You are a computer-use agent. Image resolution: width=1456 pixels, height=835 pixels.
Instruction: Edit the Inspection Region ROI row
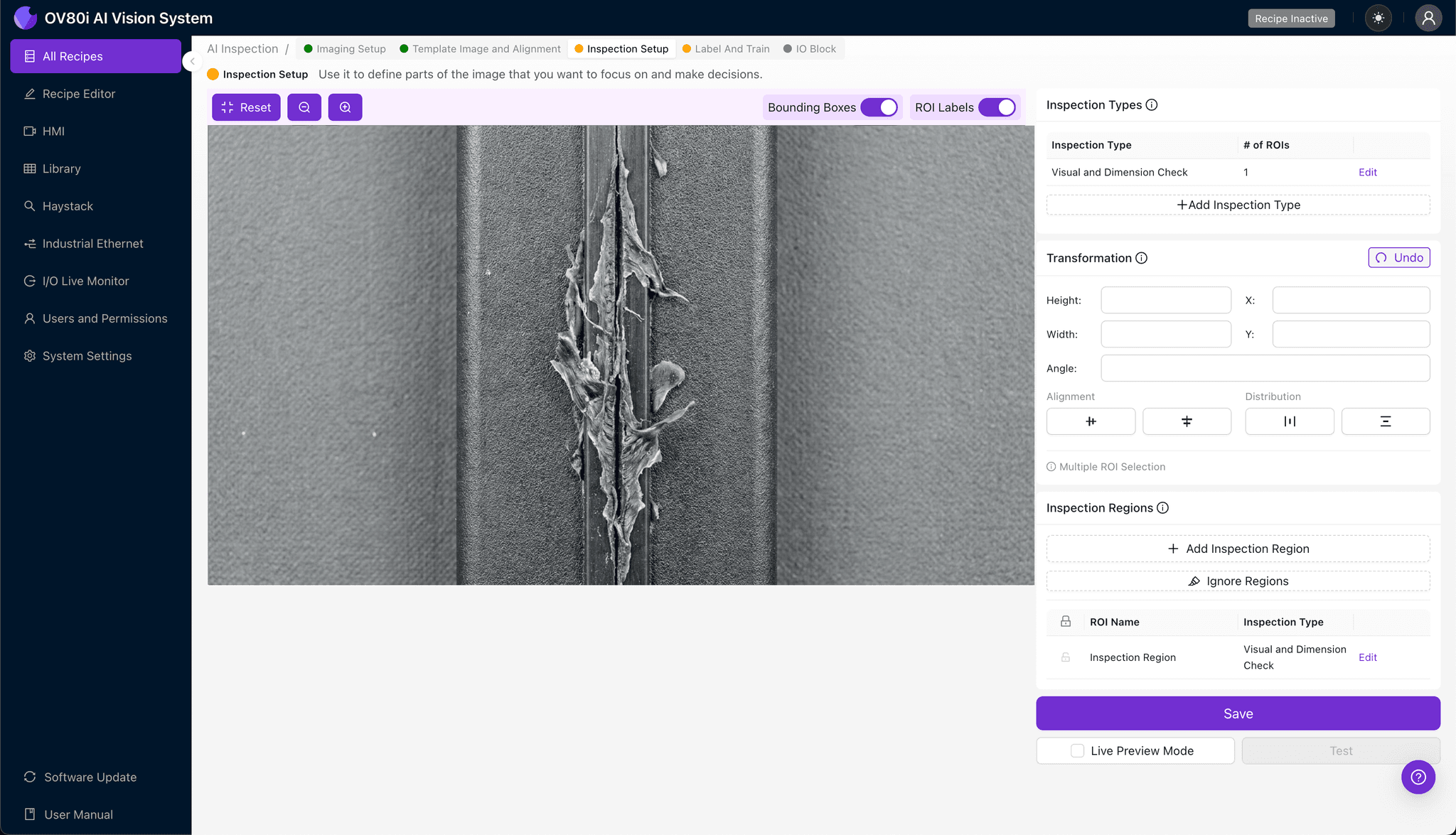click(1367, 657)
